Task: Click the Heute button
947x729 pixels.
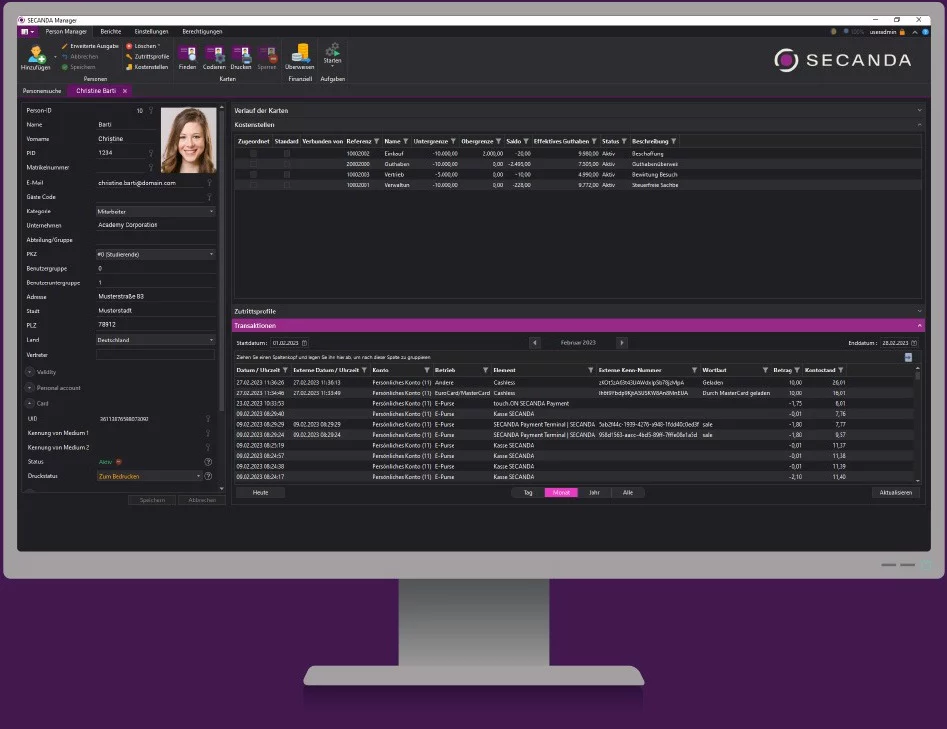Action: tap(260, 492)
